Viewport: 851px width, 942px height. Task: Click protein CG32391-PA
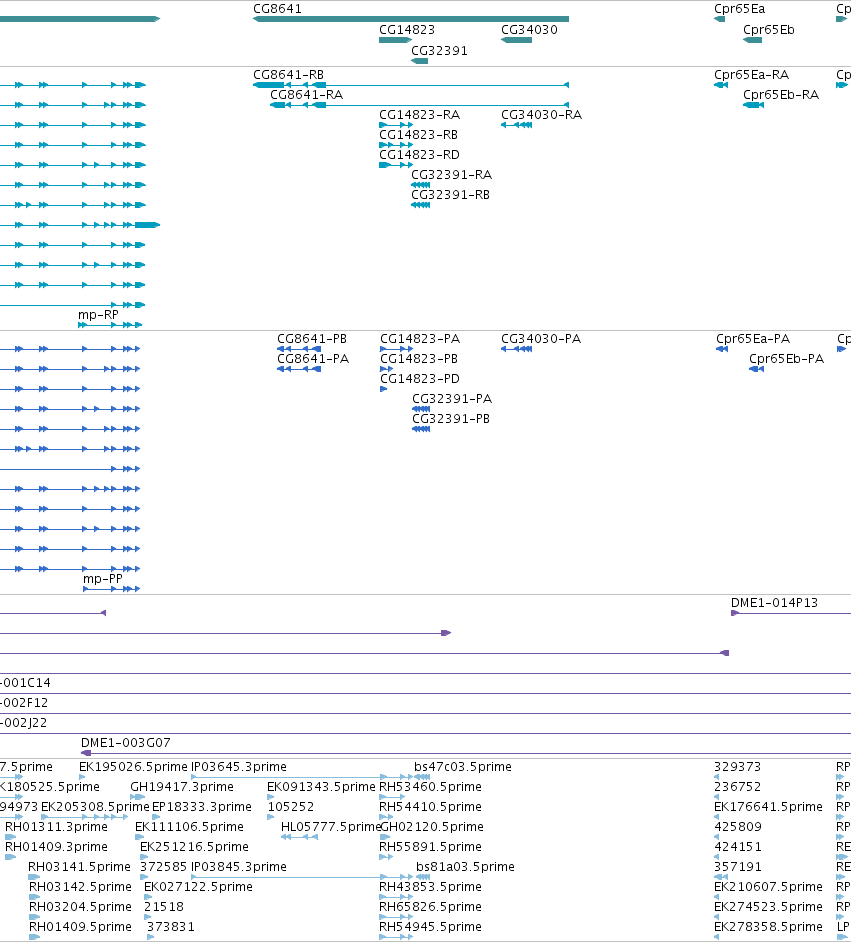tap(421, 409)
